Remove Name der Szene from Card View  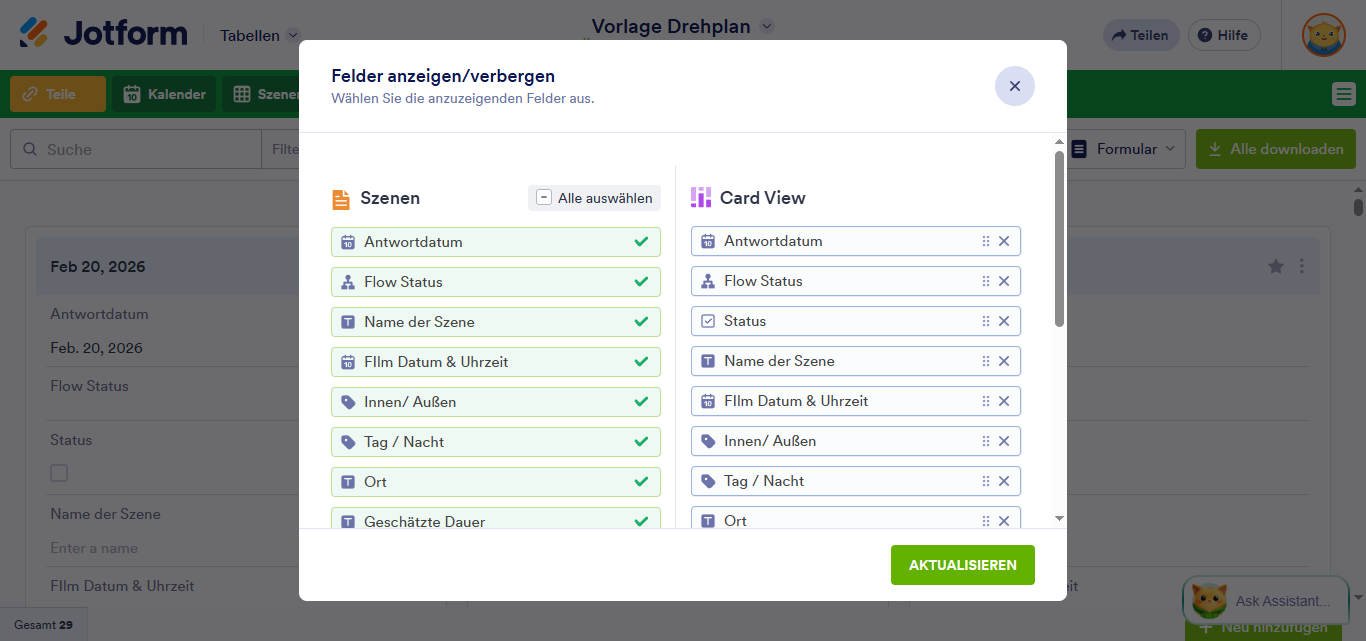coord(1004,361)
